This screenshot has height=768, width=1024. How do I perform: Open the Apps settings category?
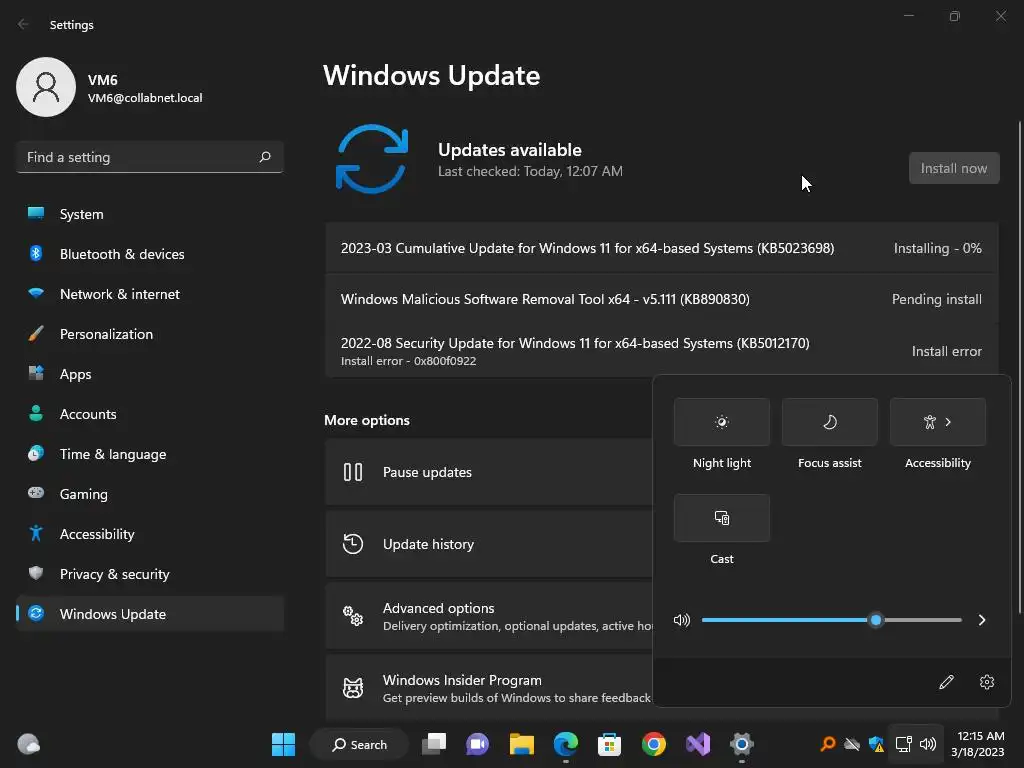(x=150, y=374)
